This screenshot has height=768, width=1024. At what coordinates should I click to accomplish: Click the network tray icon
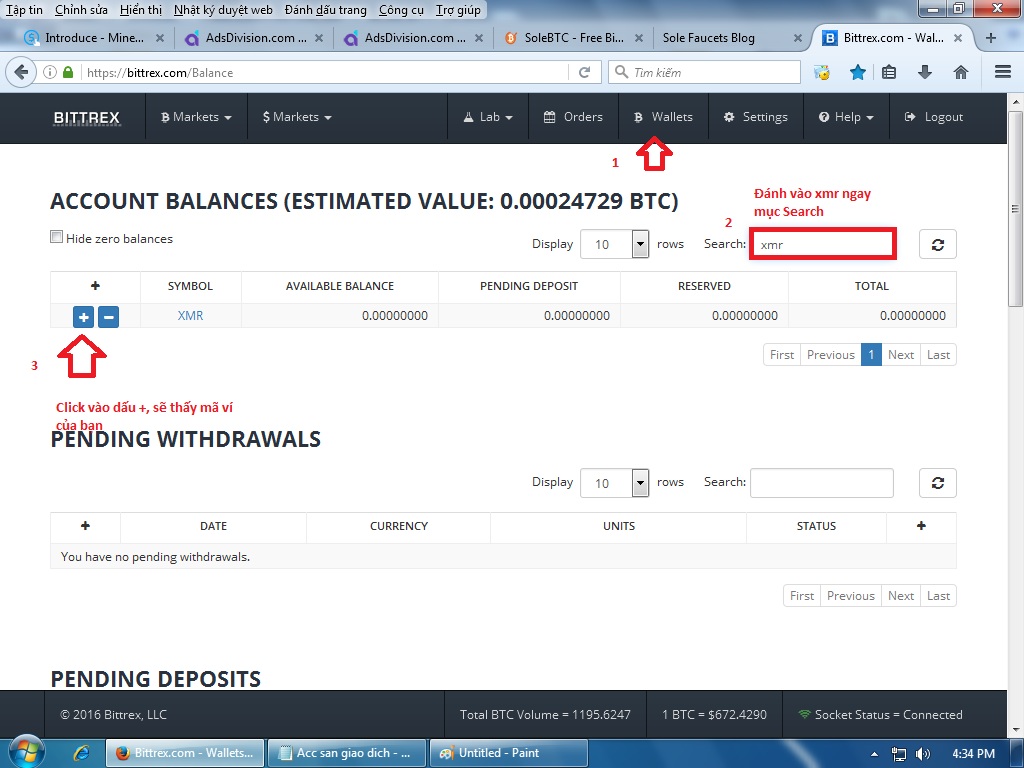[899, 754]
